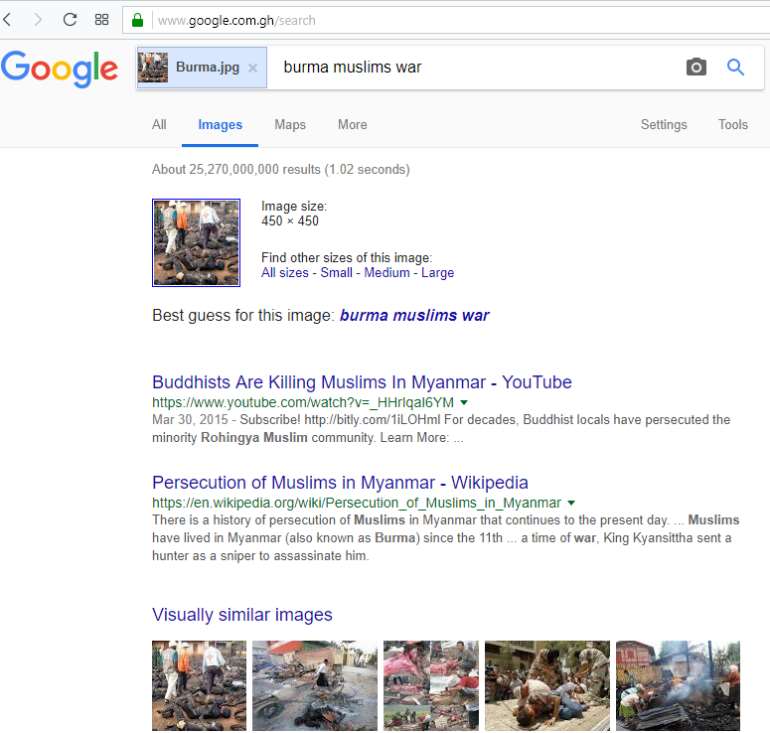Reload the page with the refresh icon

pyautogui.click(x=70, y=20)
